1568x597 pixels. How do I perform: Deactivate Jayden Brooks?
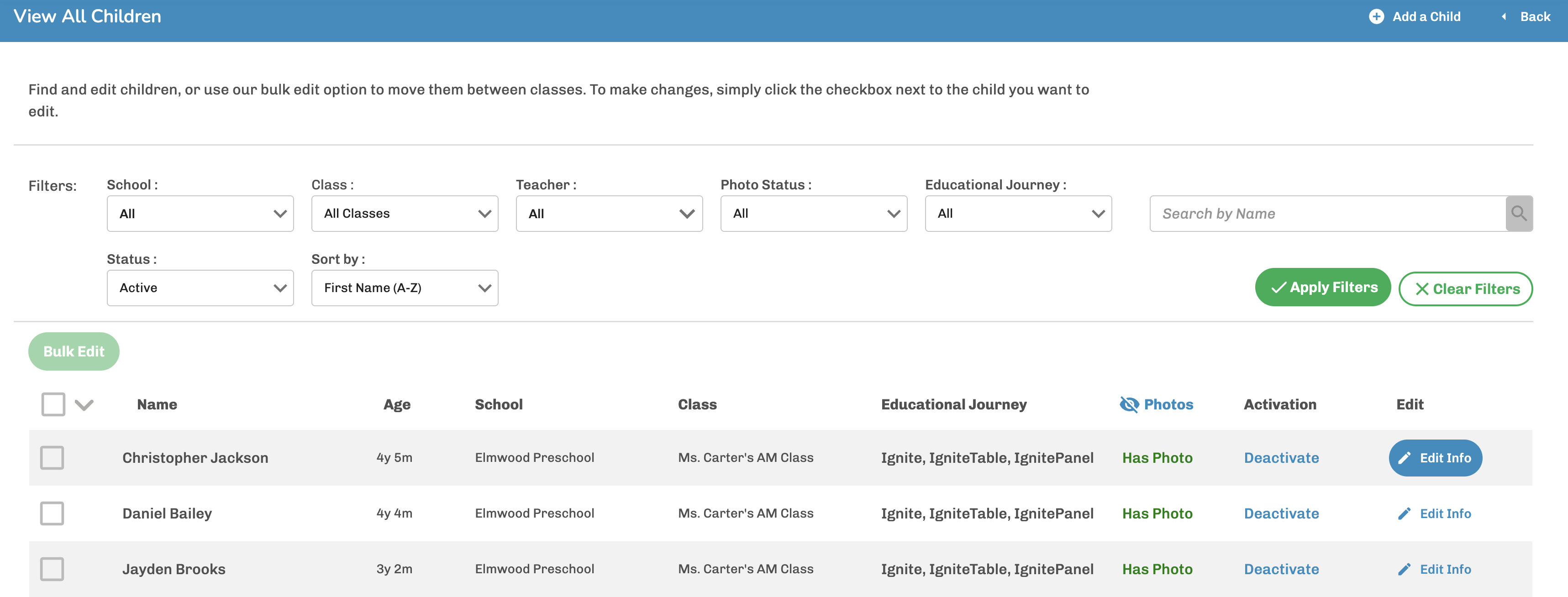coord(1281,569)
